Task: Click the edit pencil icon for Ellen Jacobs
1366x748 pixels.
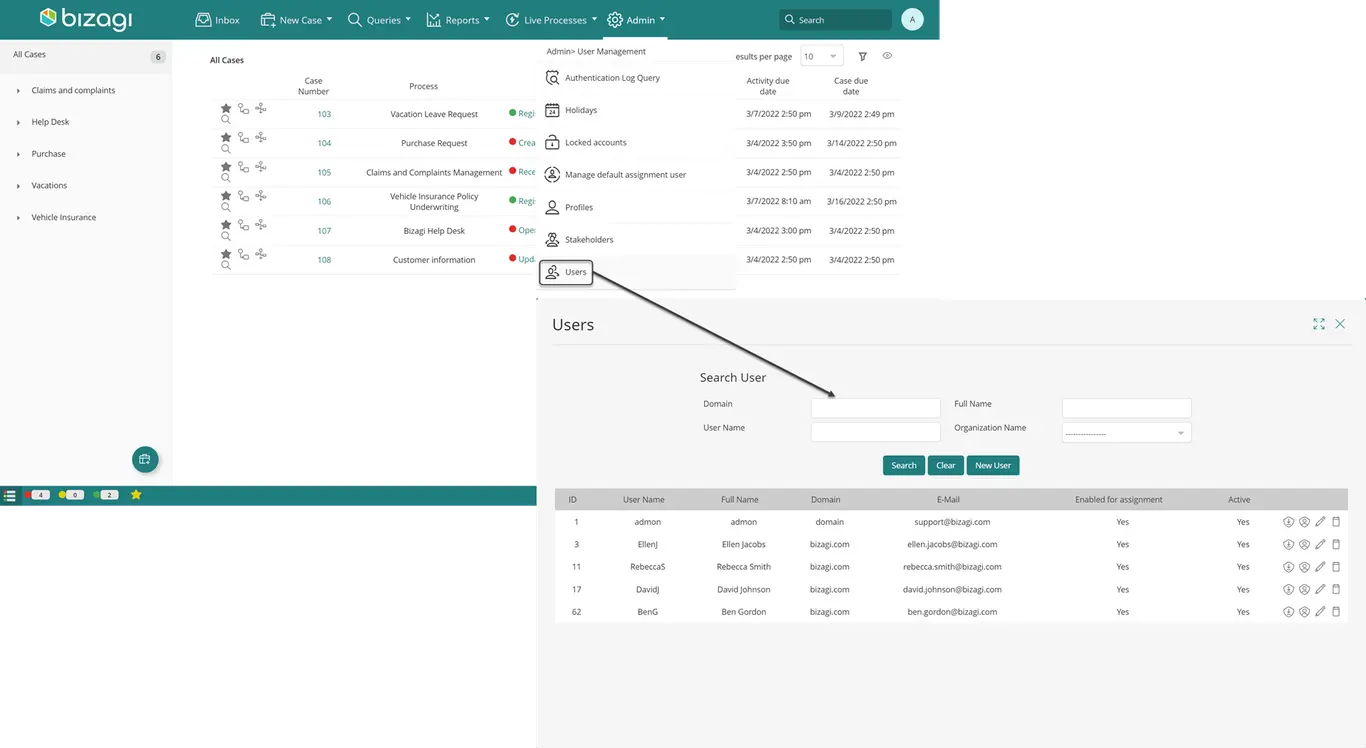Action: click(1320, 544)
